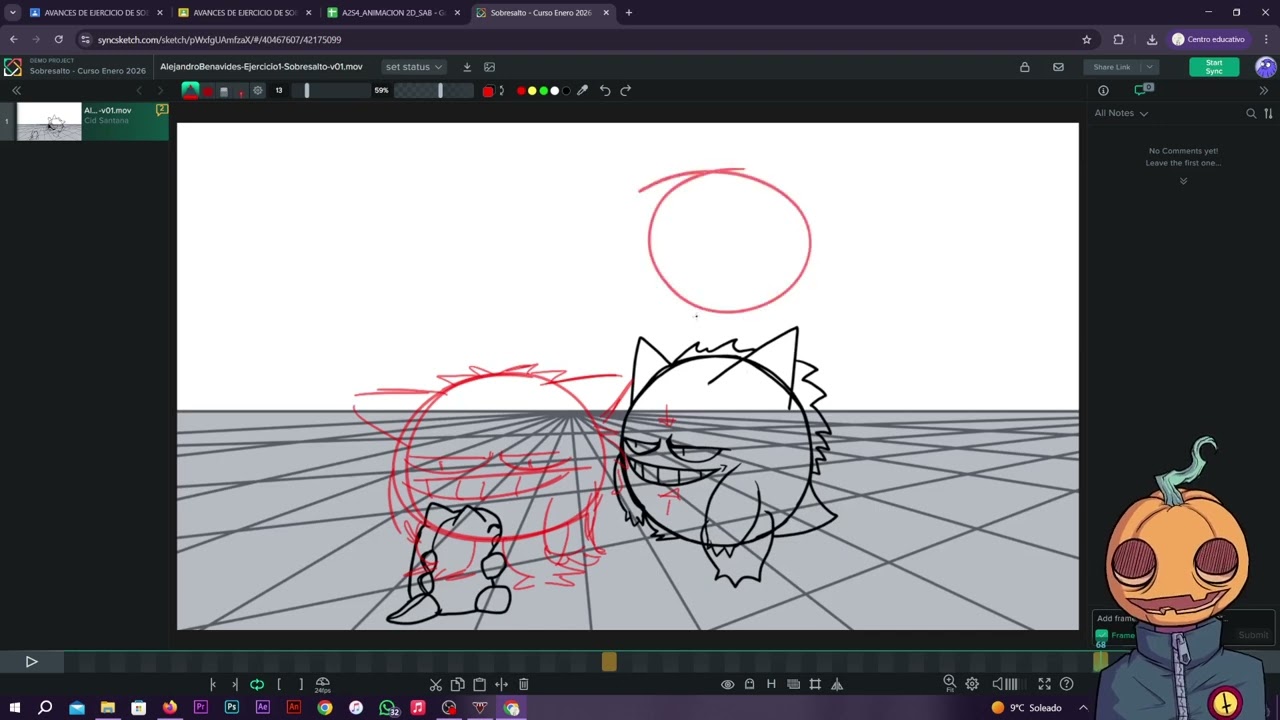
Task: Open drawing tool settings gear
Action: pyautogui.click(x=258, y=90)
